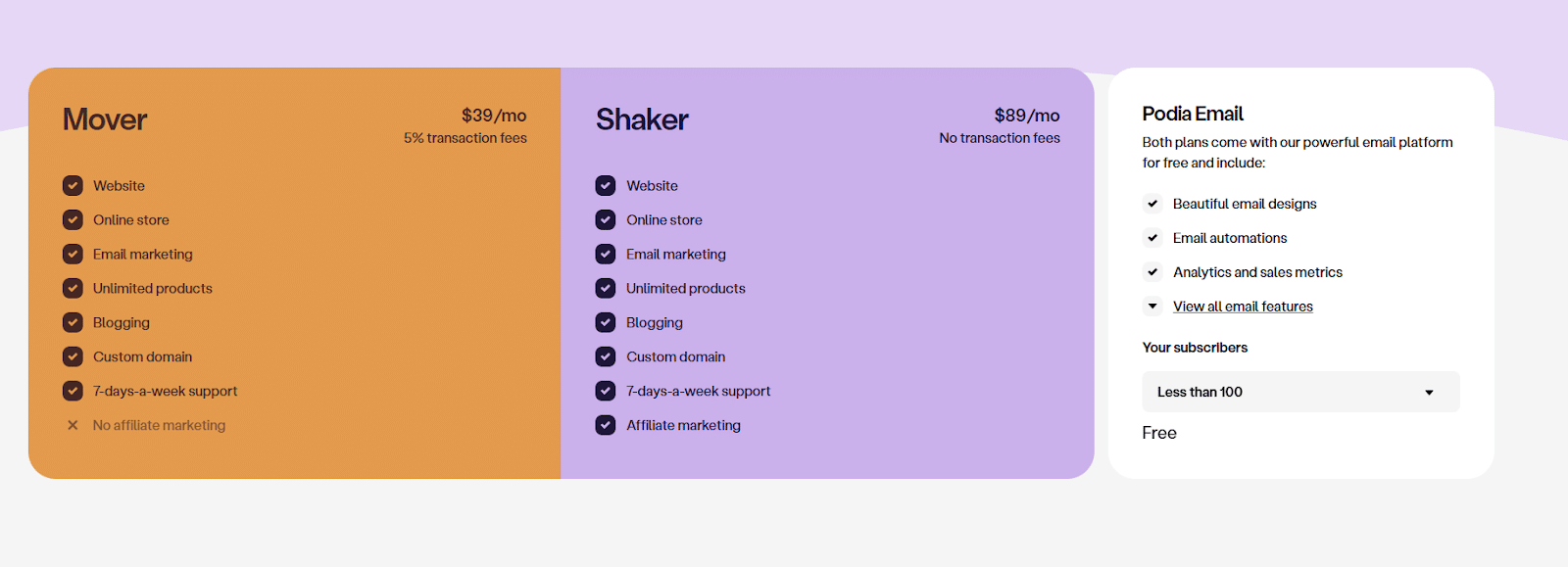Viewport: 1568px width, 567px height.
Task: Click the X icon beside No affiliate marketing
Action: tap(73, 425)
